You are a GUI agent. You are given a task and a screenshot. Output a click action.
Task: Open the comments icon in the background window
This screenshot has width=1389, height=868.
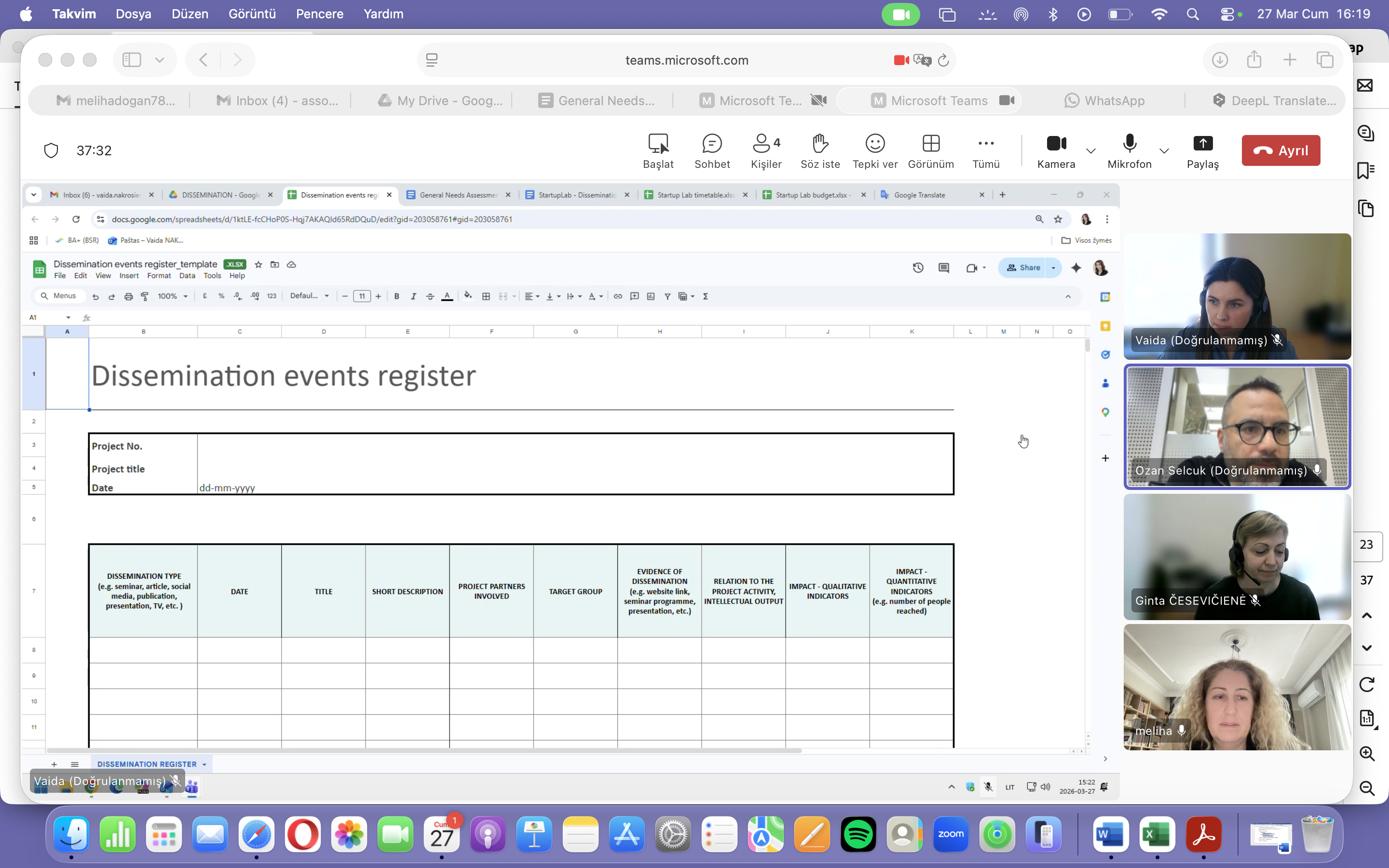point(1366,133)
